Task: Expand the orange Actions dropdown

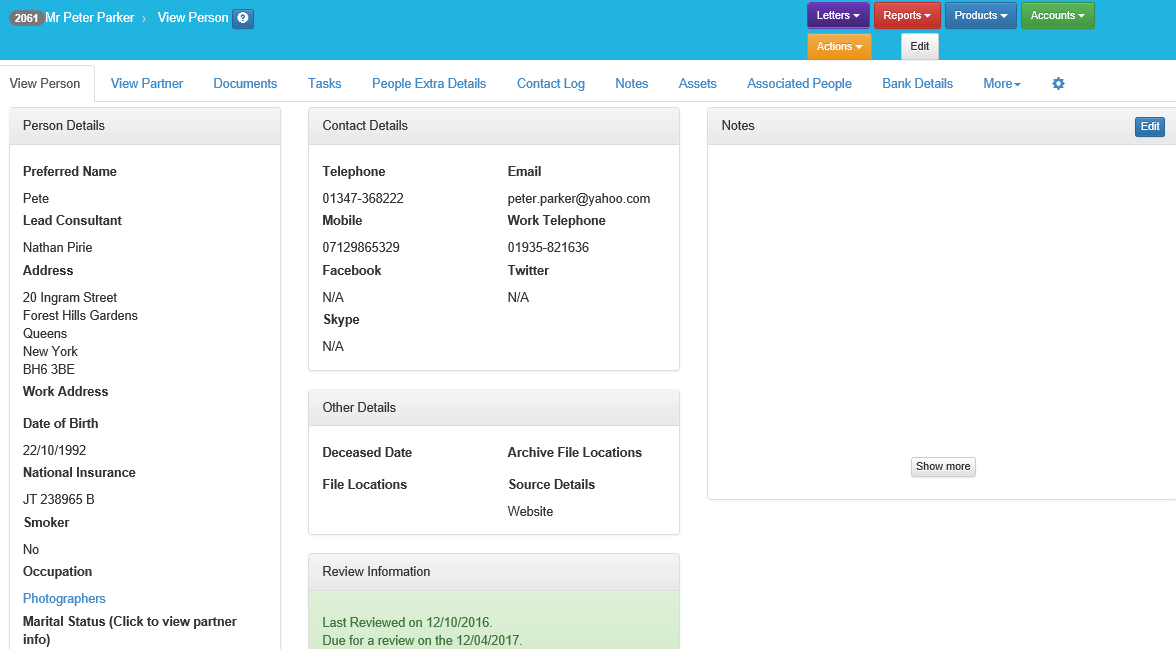Action: 839,47
